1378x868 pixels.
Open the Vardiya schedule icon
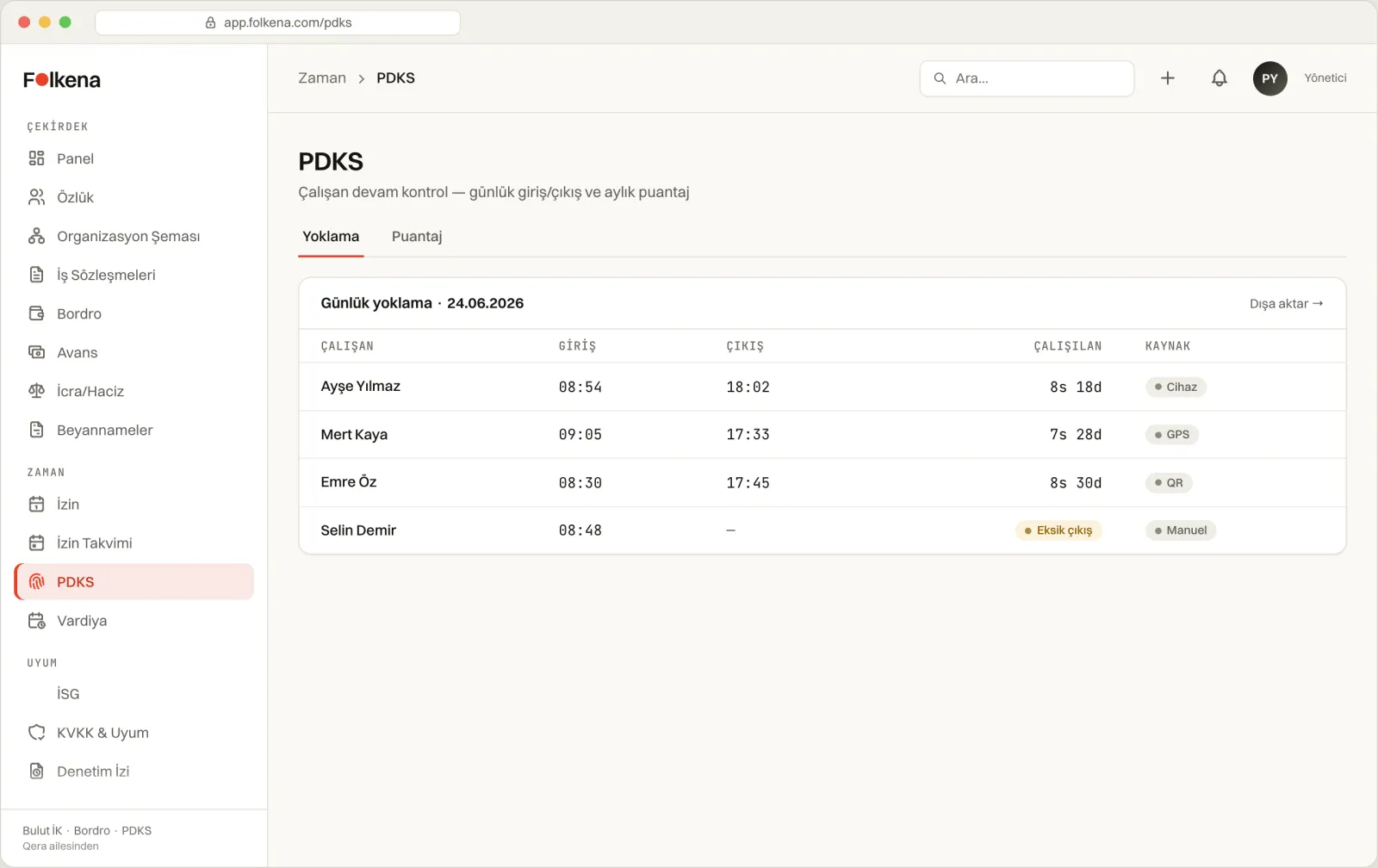(x=36, y=621)
